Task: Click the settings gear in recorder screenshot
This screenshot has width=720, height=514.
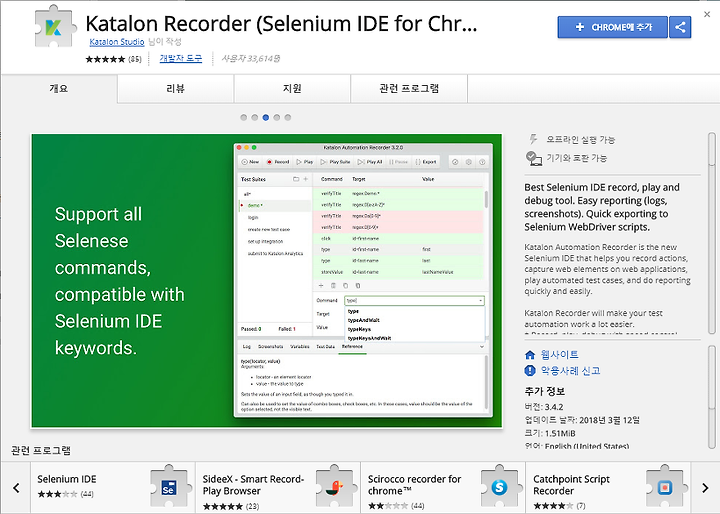Action: [469, 162]
